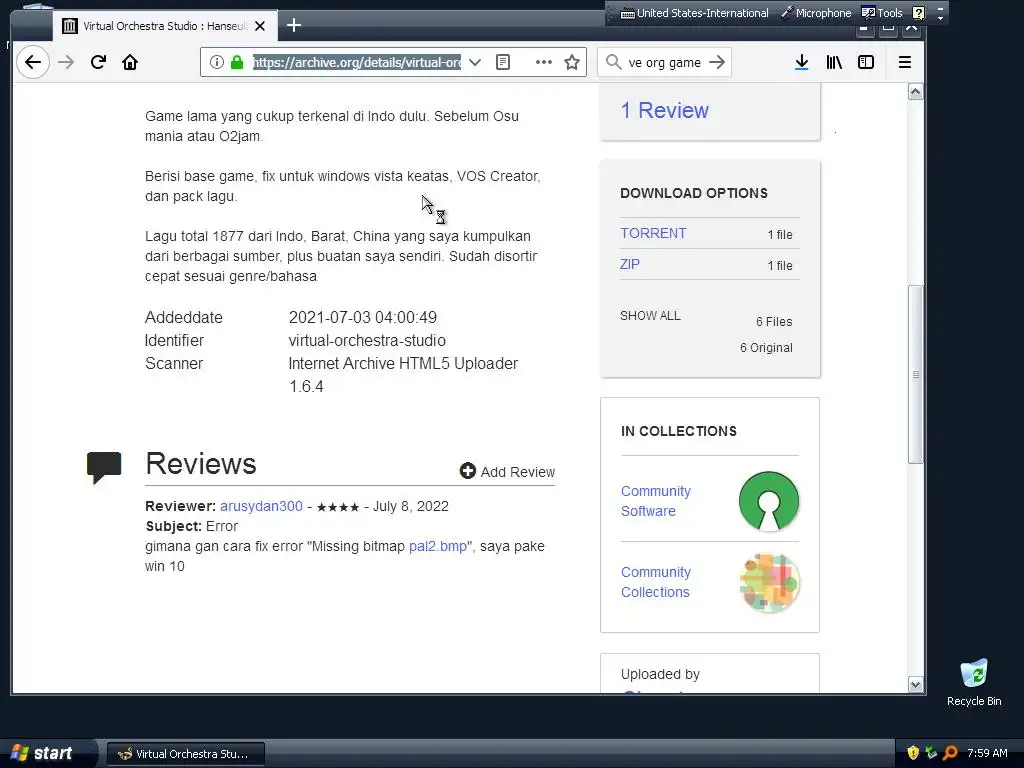The width and height of the screenshot is (1024, 768).
Task: Click the '6 Files' count text
Action: (774, 322)
